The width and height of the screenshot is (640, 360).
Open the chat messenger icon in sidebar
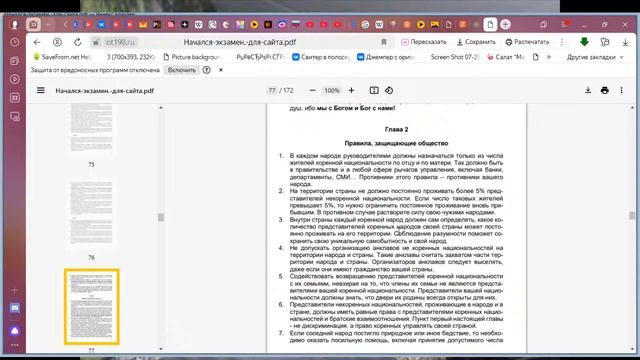[x=15, y=308]
